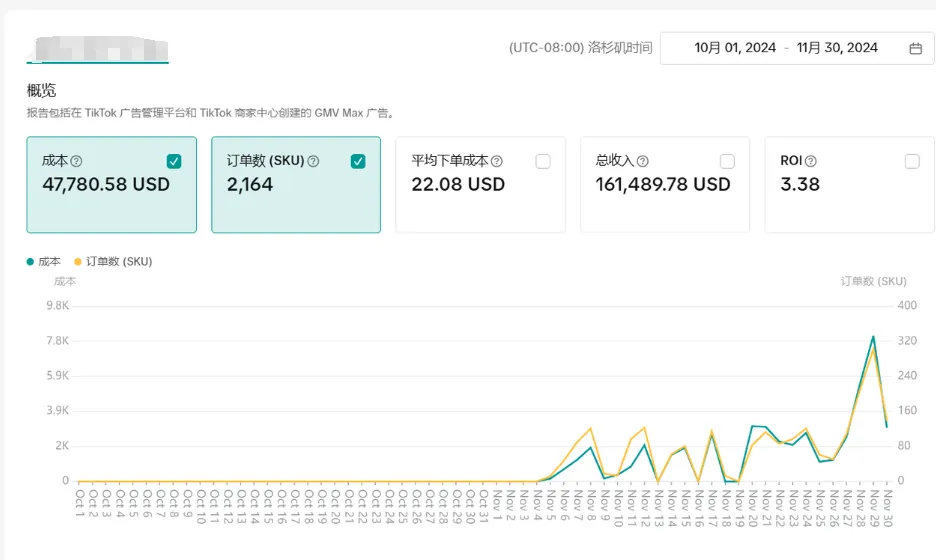The height and width of the screenshot is (560, 936).
Task: Select the end date 11月 30, 2024
Action: coord(837,48)
